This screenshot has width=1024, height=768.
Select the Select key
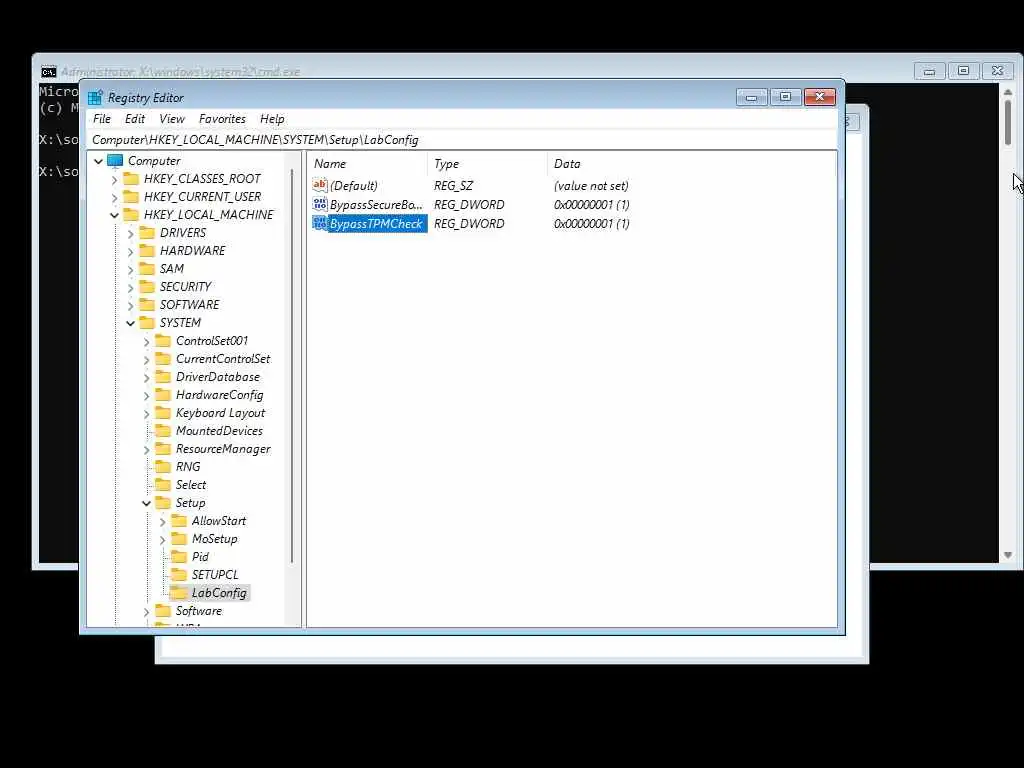[x=191, y=485]
